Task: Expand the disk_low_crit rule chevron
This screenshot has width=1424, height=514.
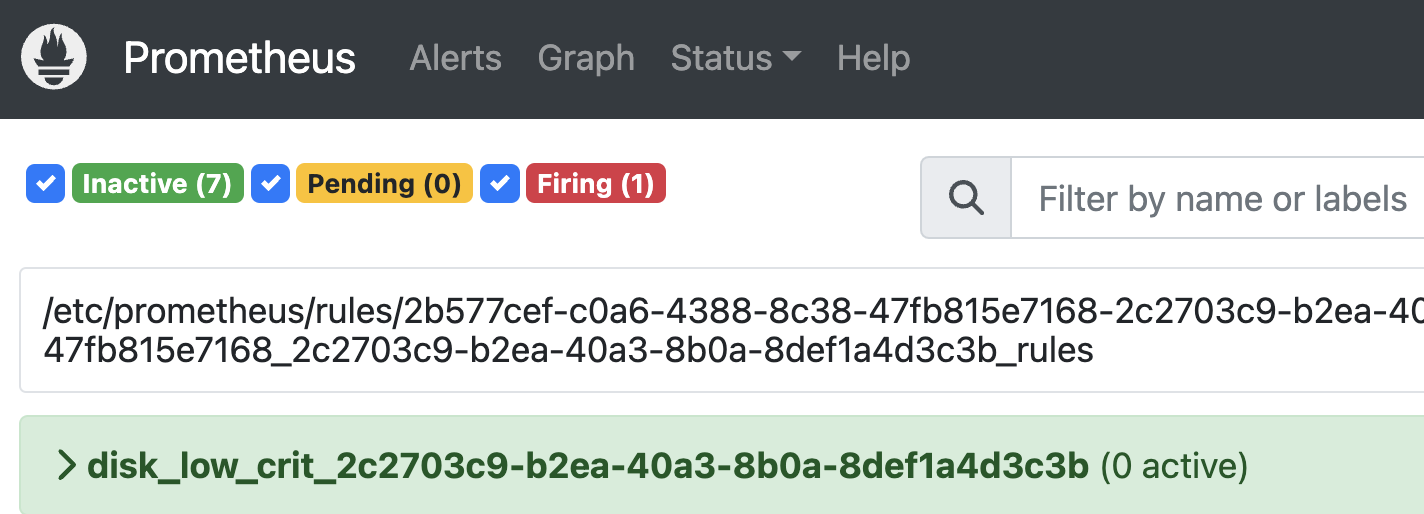Action: pos(67,465)
